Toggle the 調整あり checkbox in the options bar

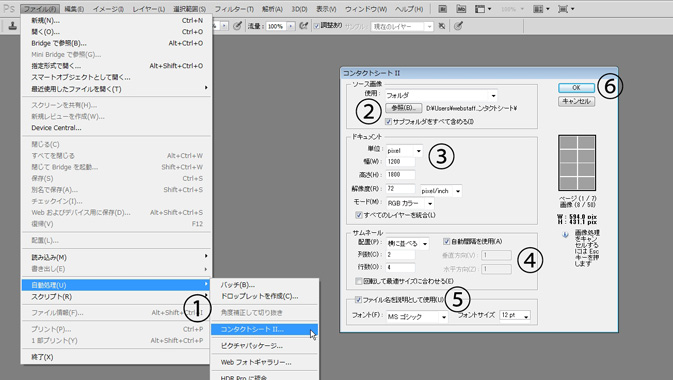point(317,26)
